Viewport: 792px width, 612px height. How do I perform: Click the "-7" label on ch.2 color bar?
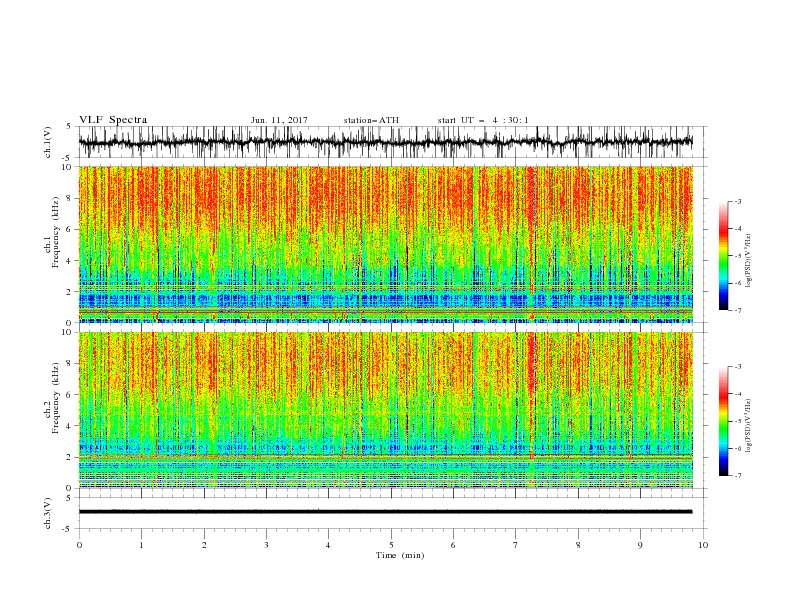coord(738,475)
